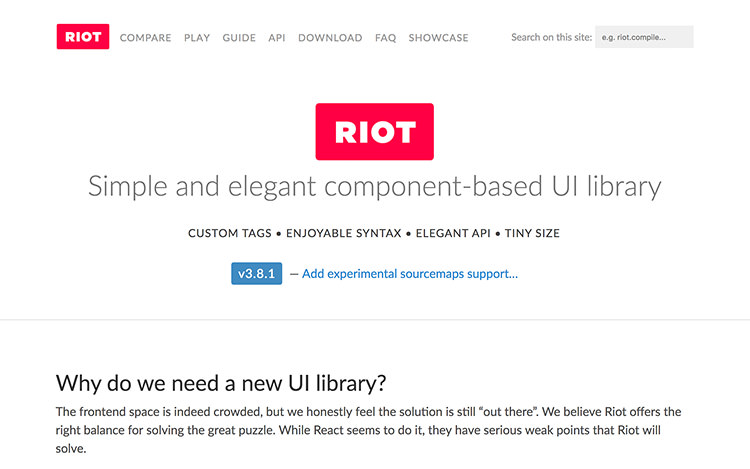Screen dimensions: 750x469
Task: Click the small RIOT logo in navbar
Action: coord(83,37)
